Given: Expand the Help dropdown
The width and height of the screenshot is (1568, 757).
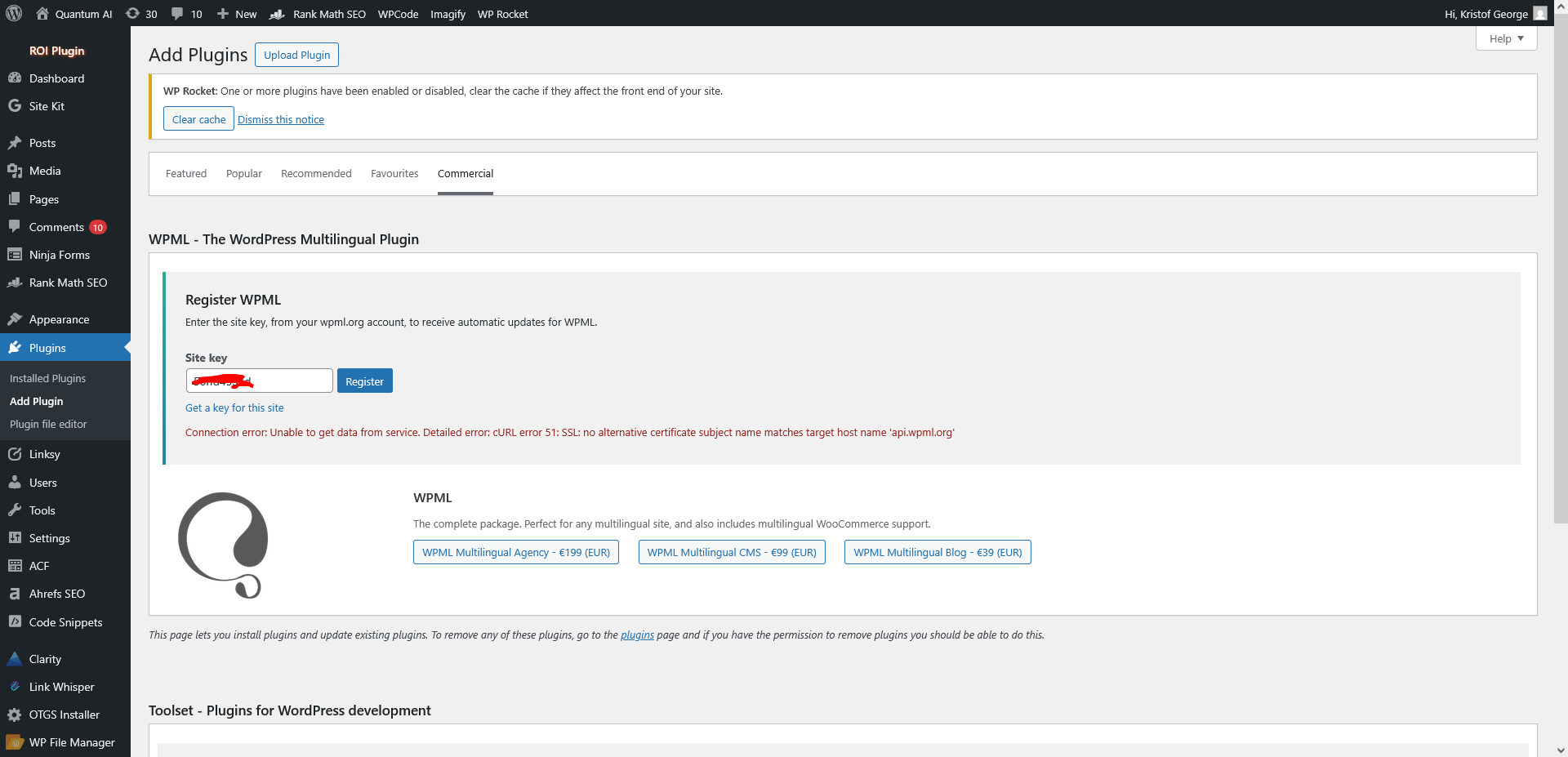Looking at the screenshot, I should (x=1506, y=38).
